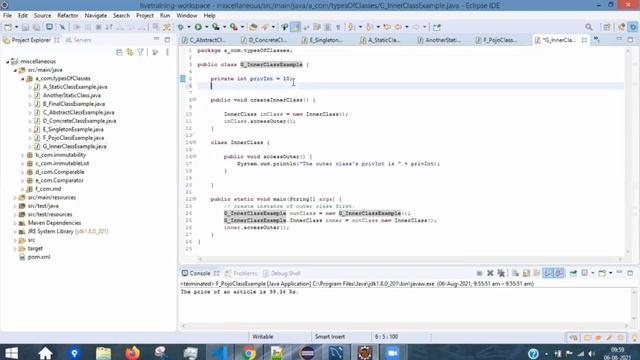Toggle Mark Occurrences highlighted toolbar button
The image size is (640, 360).
tap(296, 27)
